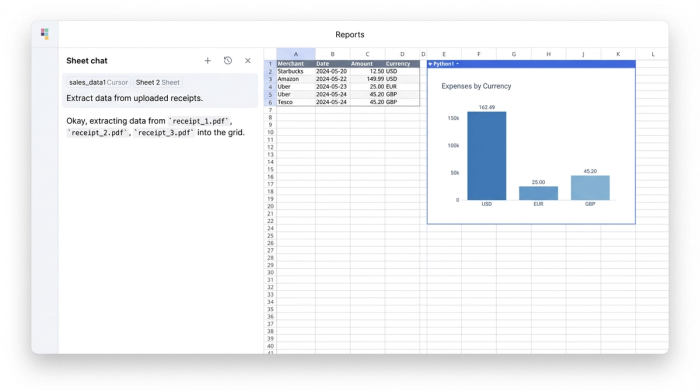700x391 pixels.
Task: Select column F header
Action: tap(479, 54)
